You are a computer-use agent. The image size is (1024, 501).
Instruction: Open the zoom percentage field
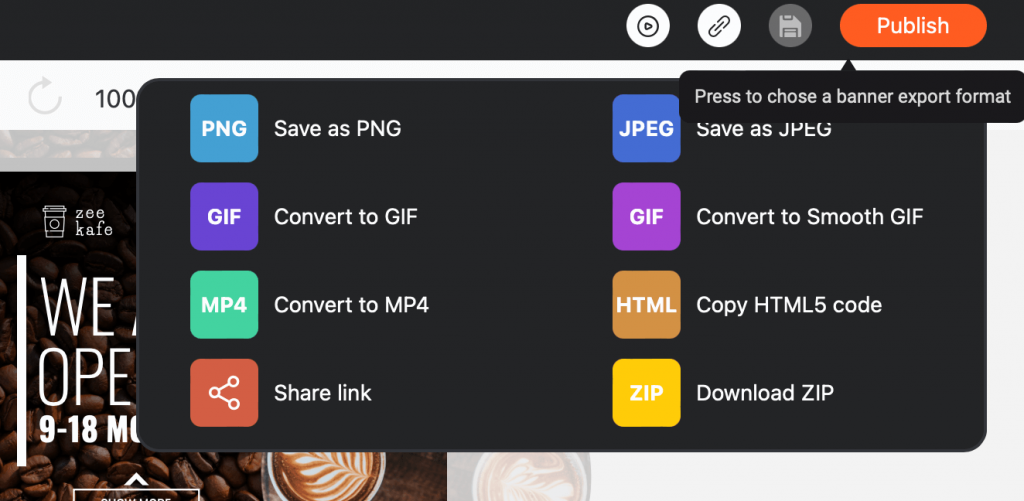click(x=116, y=99)
